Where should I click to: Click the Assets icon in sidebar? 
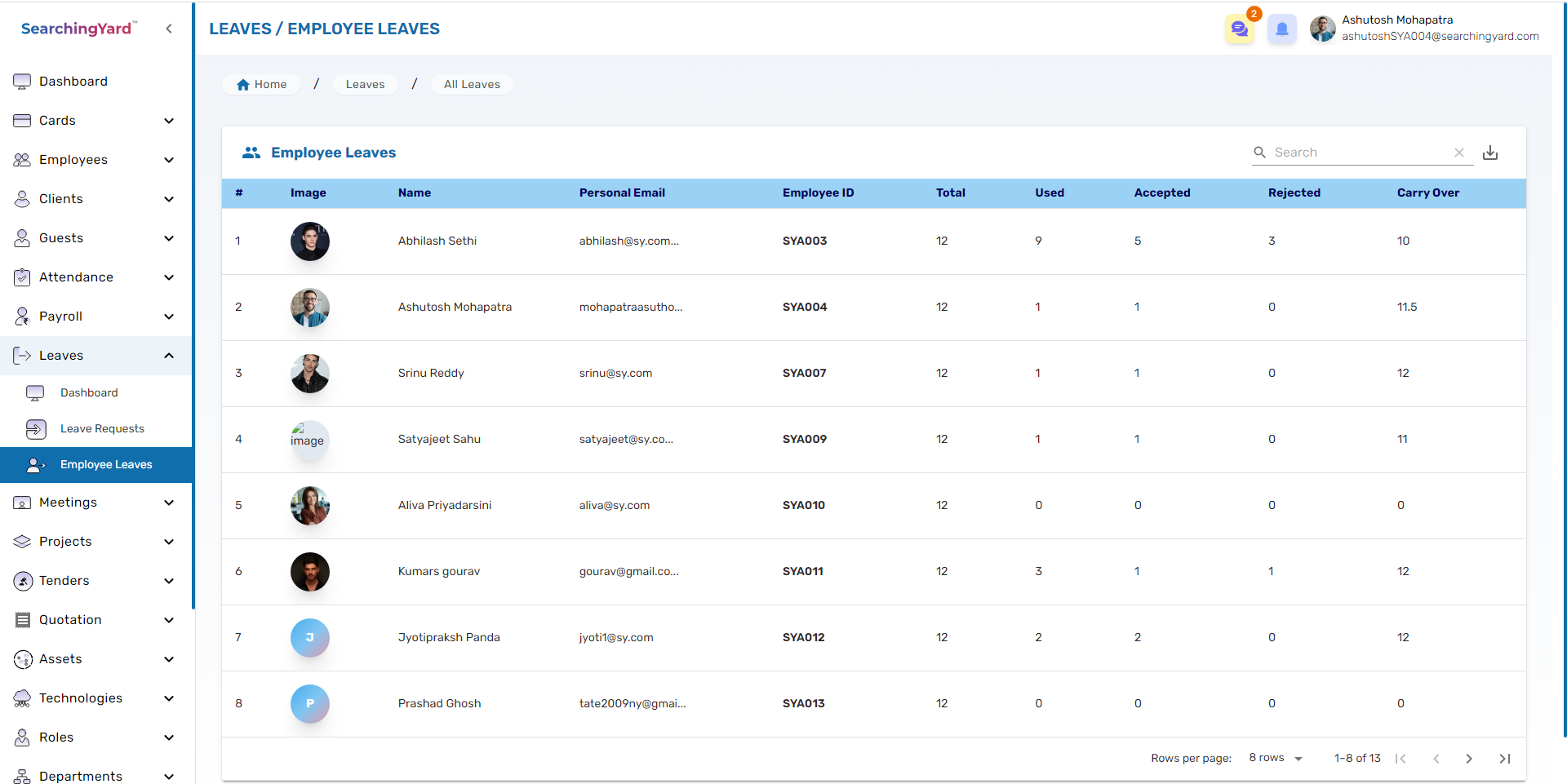coord(23,659)
